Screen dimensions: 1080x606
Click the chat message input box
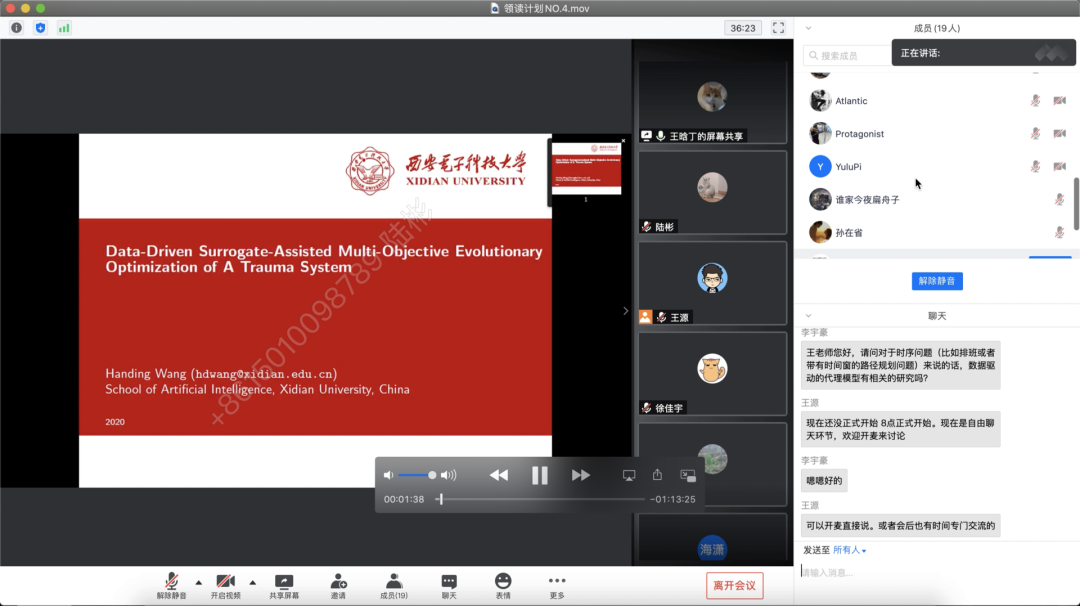[937, 572]
